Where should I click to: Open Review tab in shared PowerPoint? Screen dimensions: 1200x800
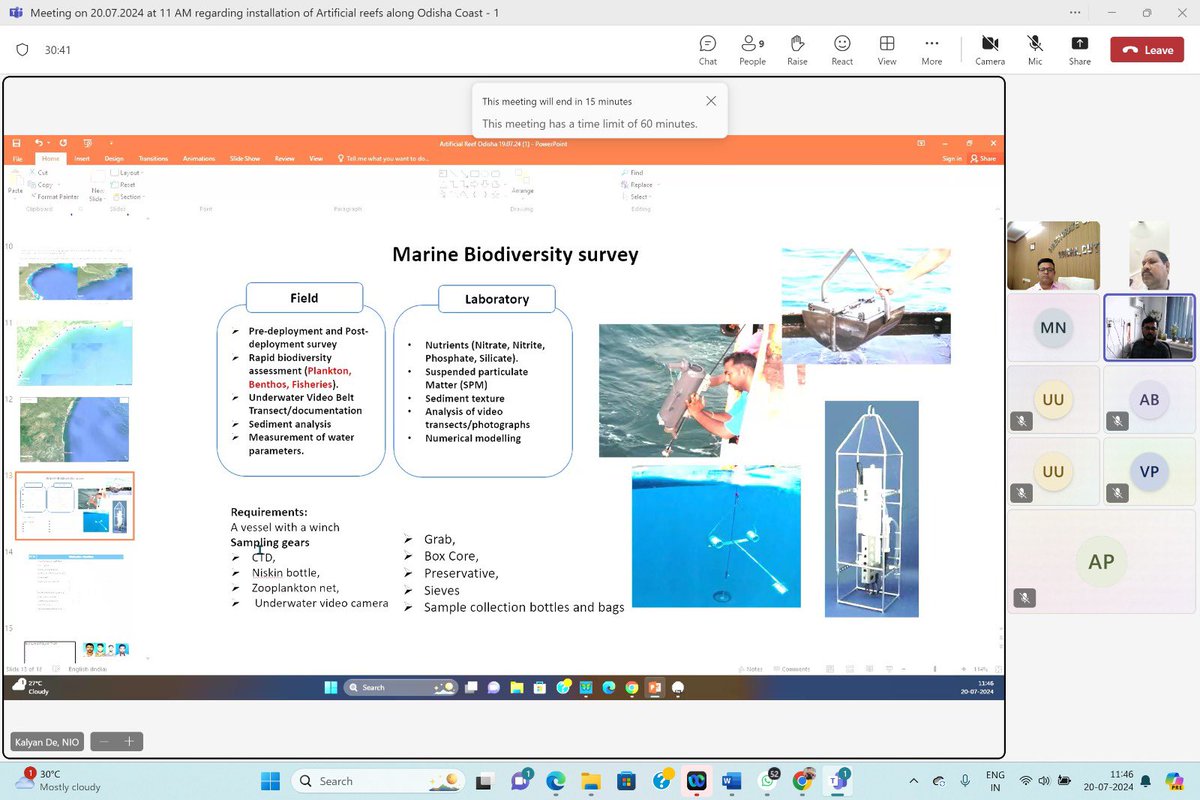(285, 158)
